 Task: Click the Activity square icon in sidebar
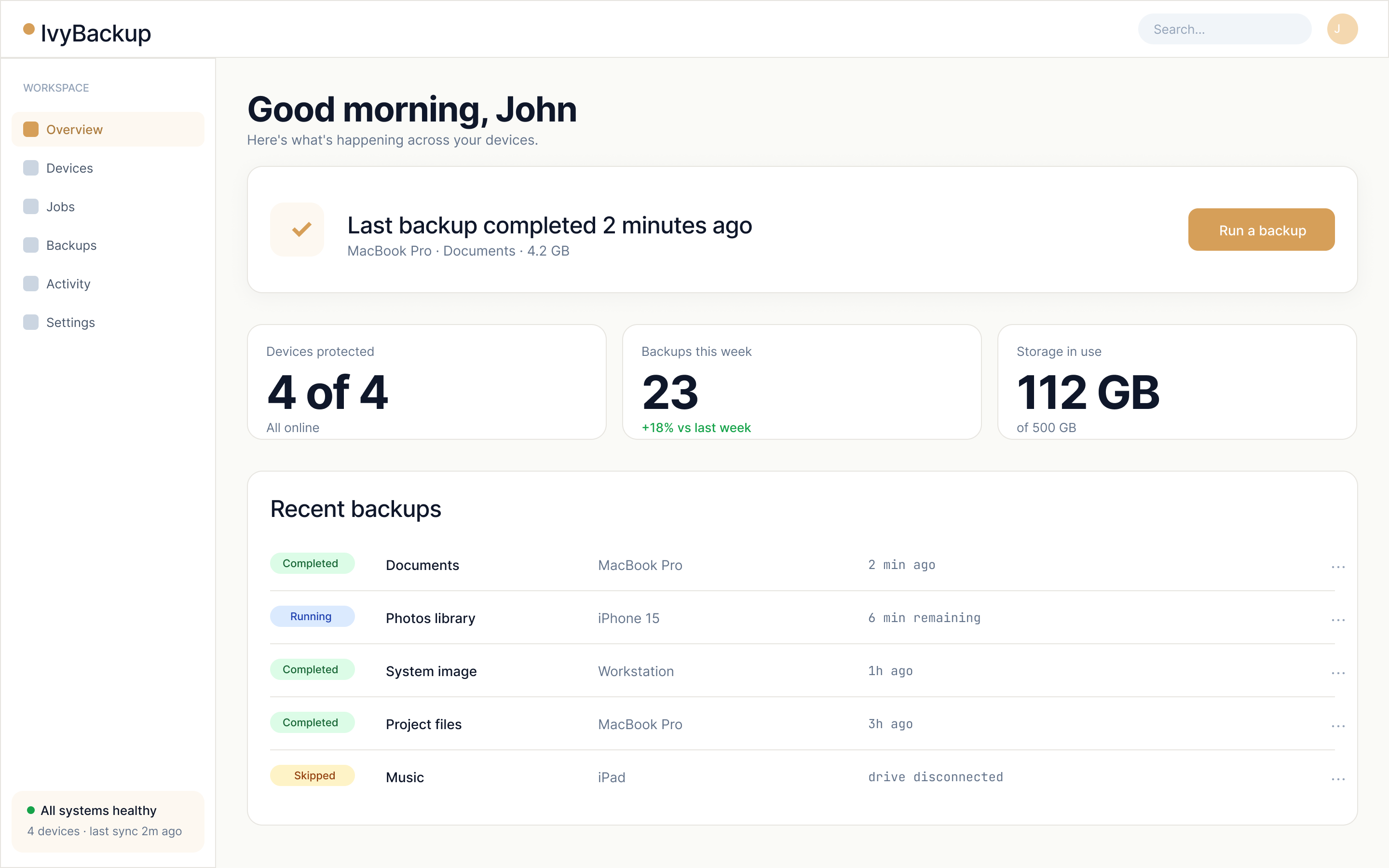(x=30, y=283)
